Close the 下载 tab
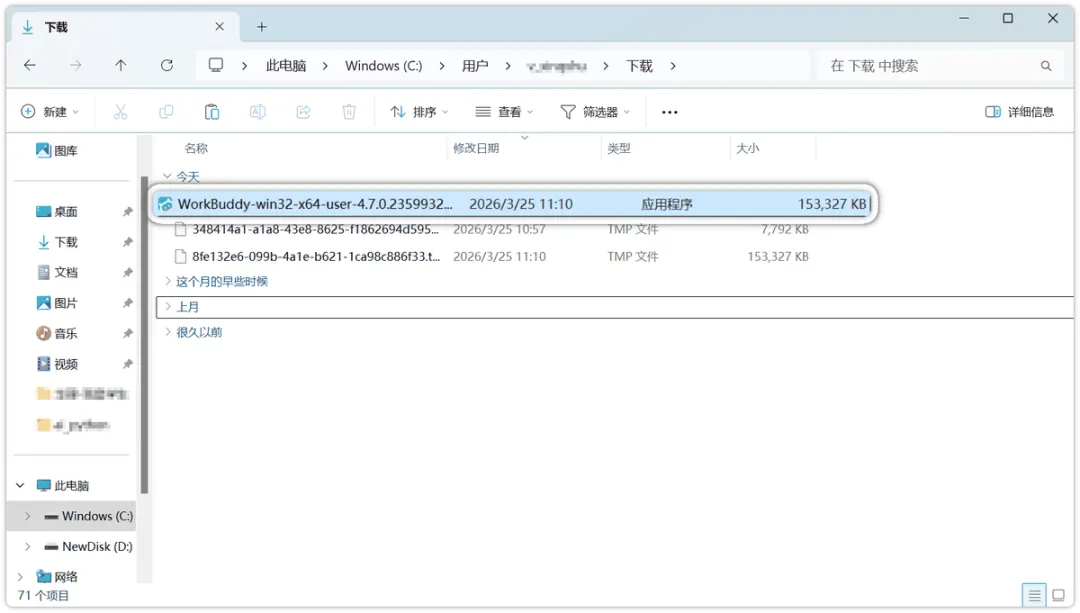 (x=219, y=27)
